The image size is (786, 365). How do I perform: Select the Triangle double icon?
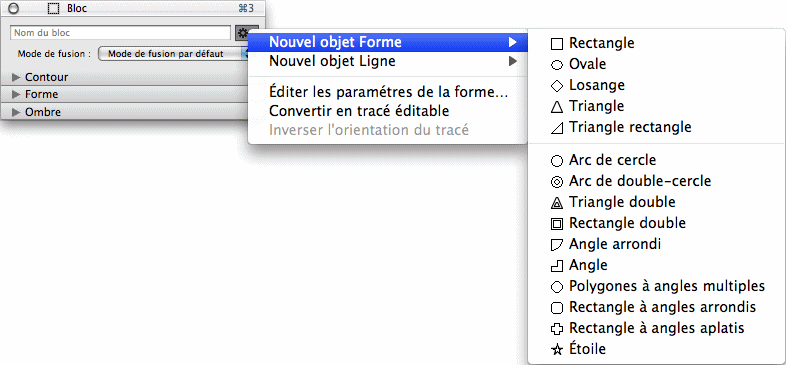point(557,203)
